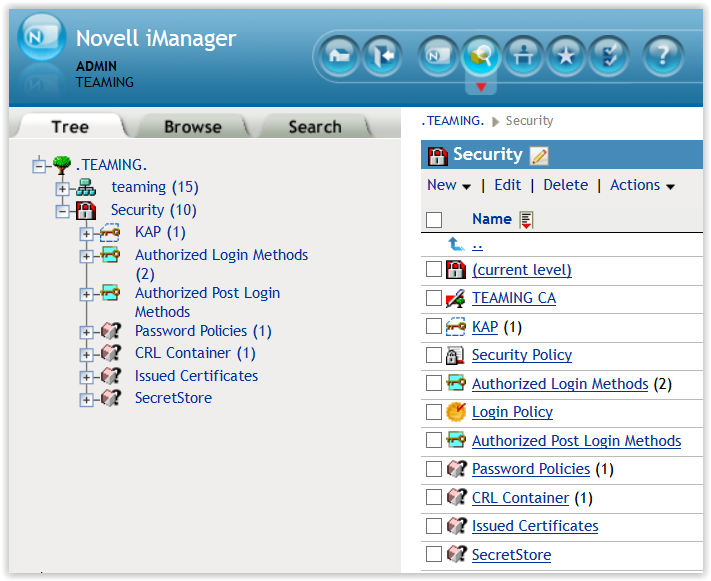Click the sort icon next to Name
This screenshot has width=711, height=581.
526,220
